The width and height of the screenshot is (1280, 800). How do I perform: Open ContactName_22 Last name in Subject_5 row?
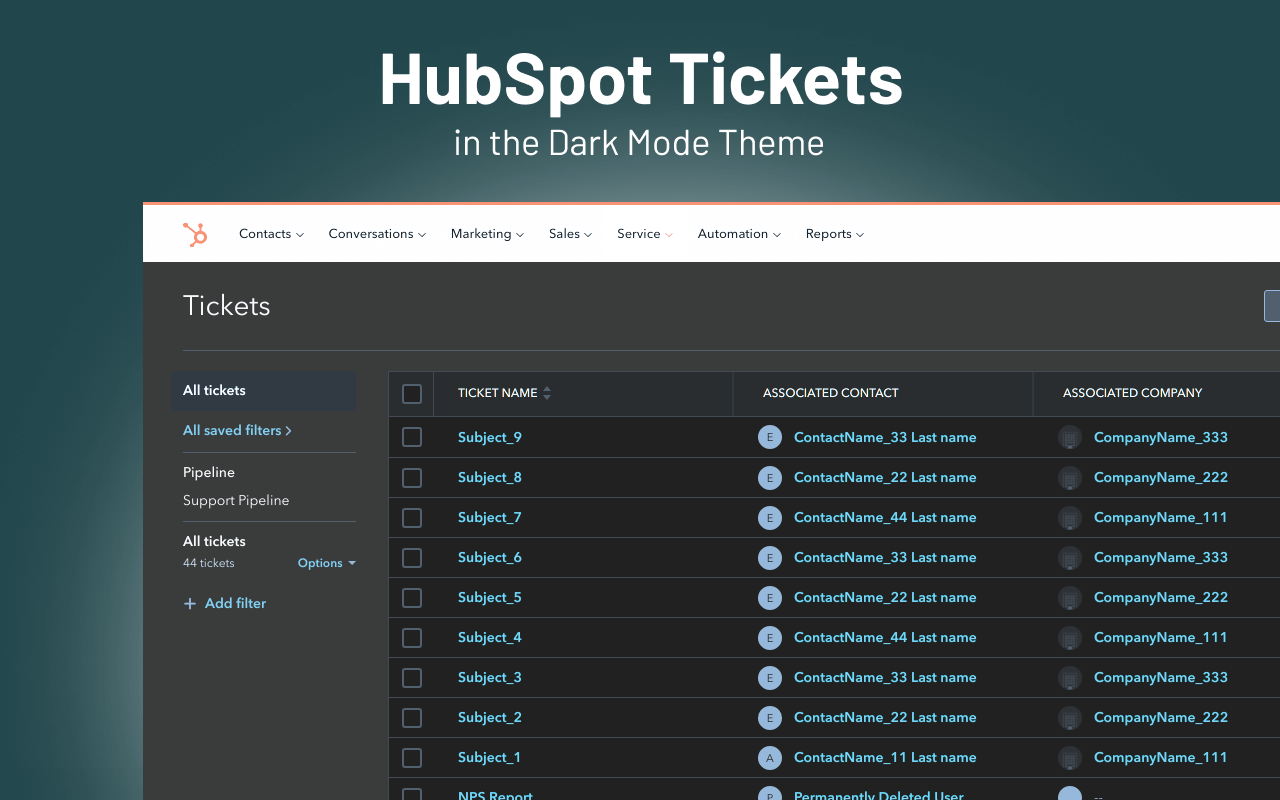(x=885, y=597)
